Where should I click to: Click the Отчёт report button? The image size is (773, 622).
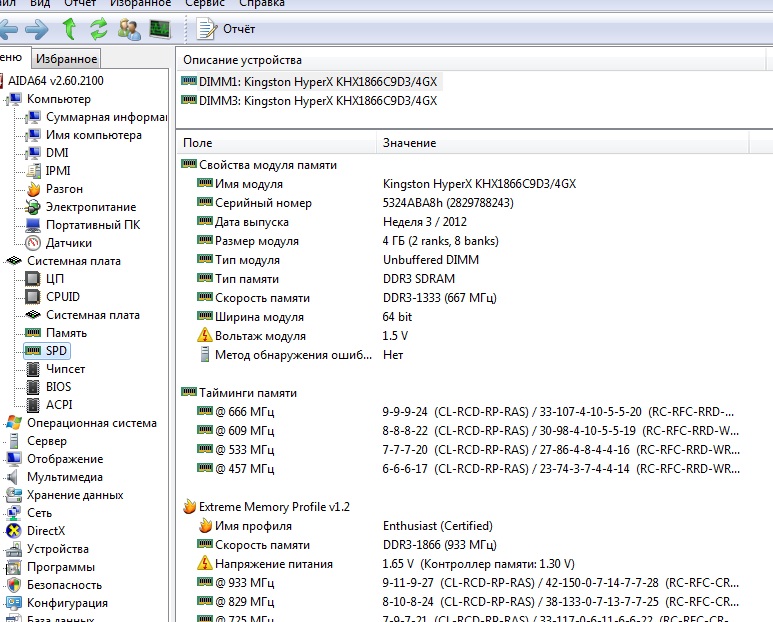(226, 29)
